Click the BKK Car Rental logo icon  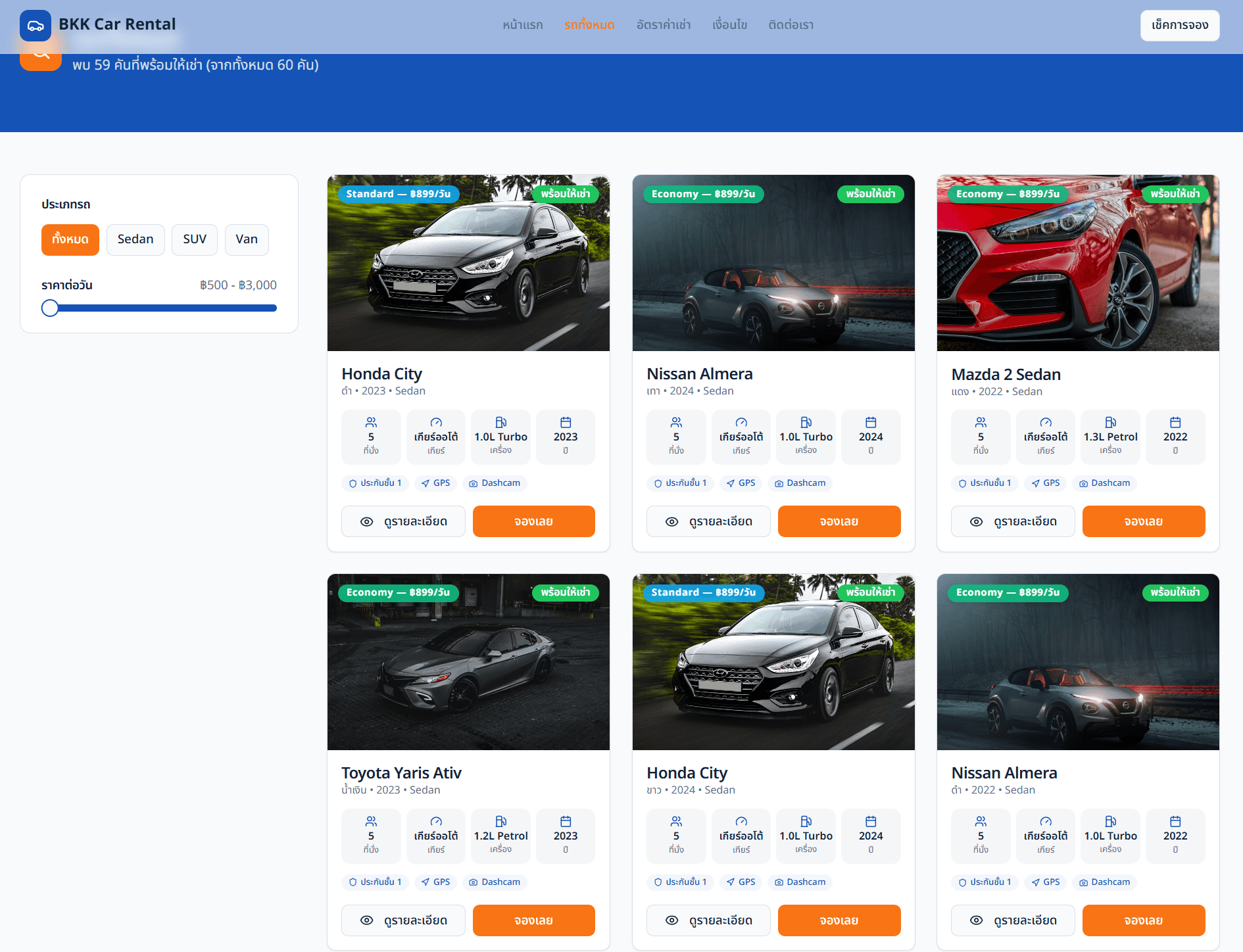[x=36, y=26]
